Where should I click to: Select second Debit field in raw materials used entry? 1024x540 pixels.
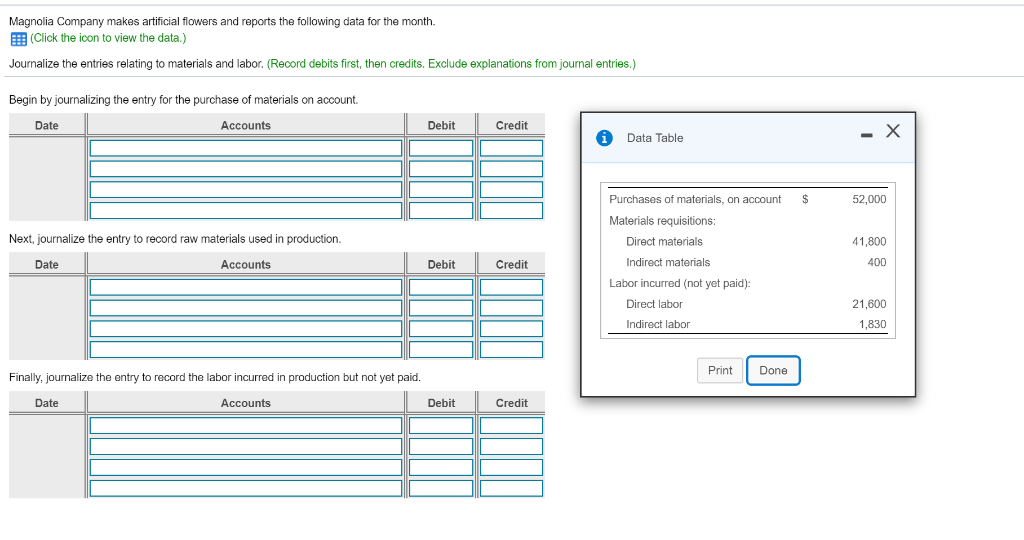coord(441,308)
